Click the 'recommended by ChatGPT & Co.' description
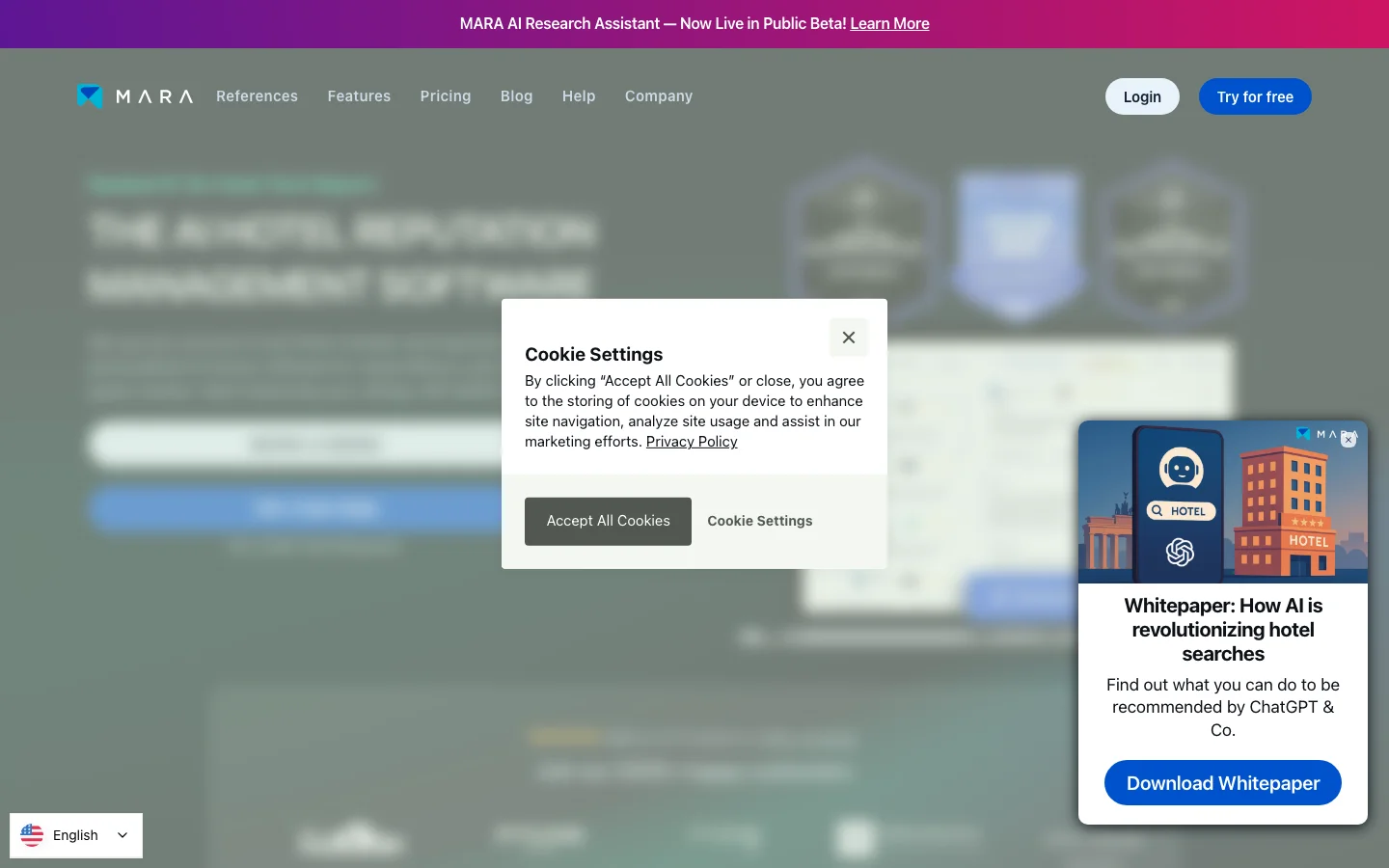The image size is (1389, 868). (1223, 707)
